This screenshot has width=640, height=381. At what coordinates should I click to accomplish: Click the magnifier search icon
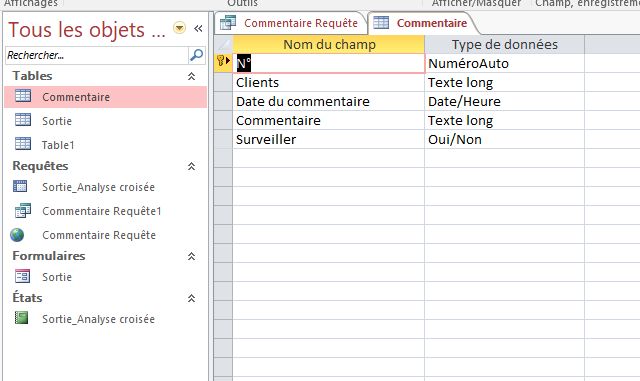(x=196, y=55)
